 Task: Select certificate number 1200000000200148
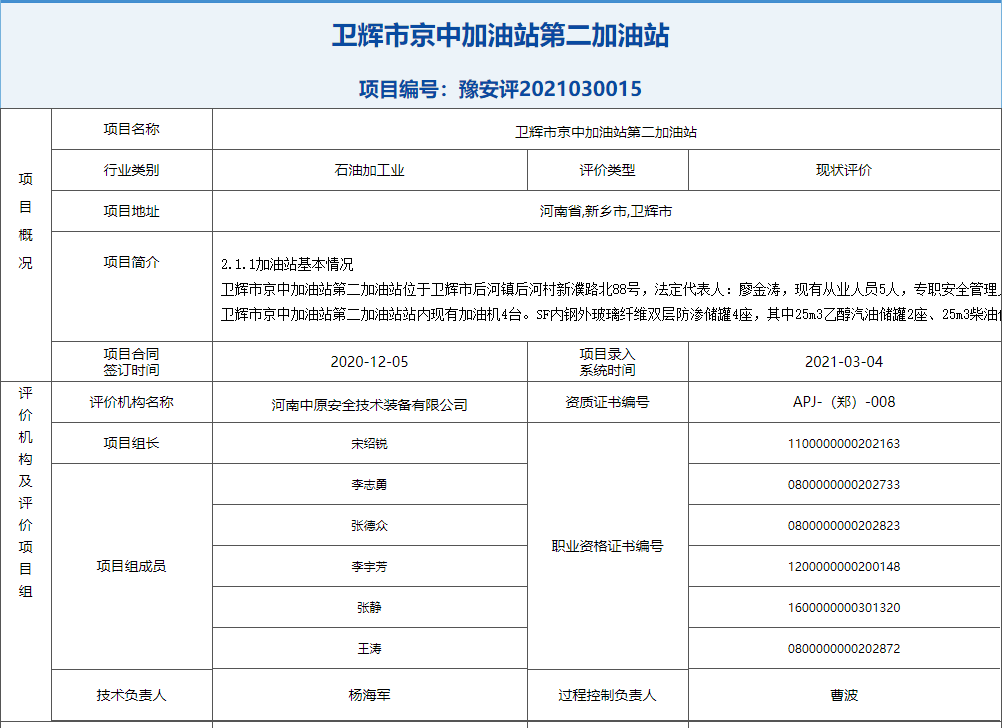(844, 566)
